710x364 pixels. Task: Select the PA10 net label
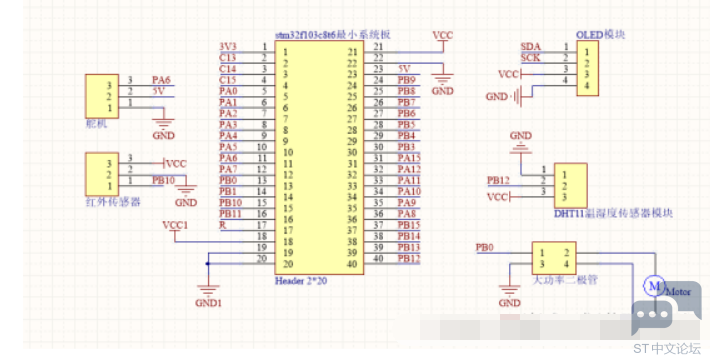[409, 191]
